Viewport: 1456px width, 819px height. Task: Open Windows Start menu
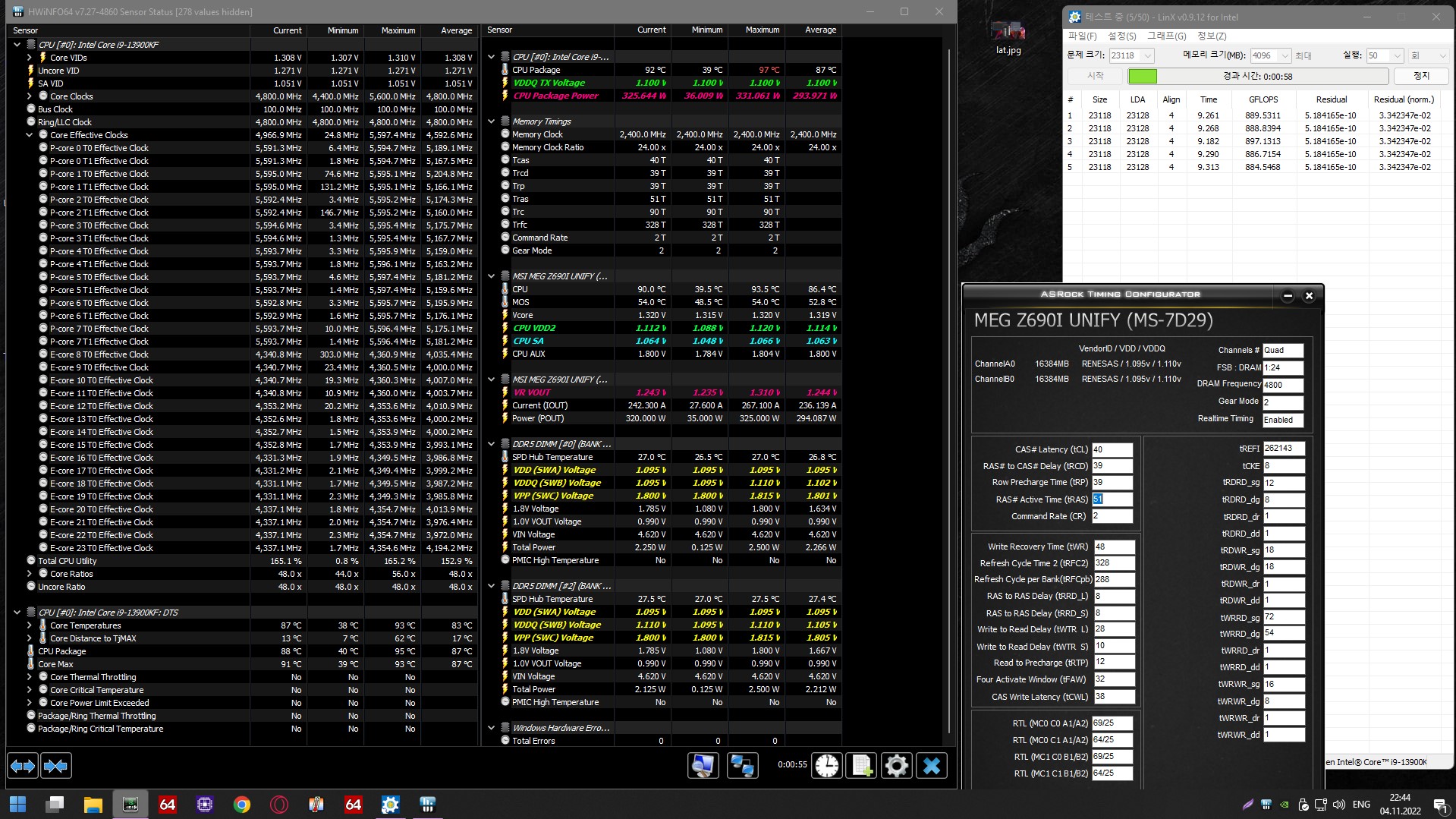tap(18, 805)
